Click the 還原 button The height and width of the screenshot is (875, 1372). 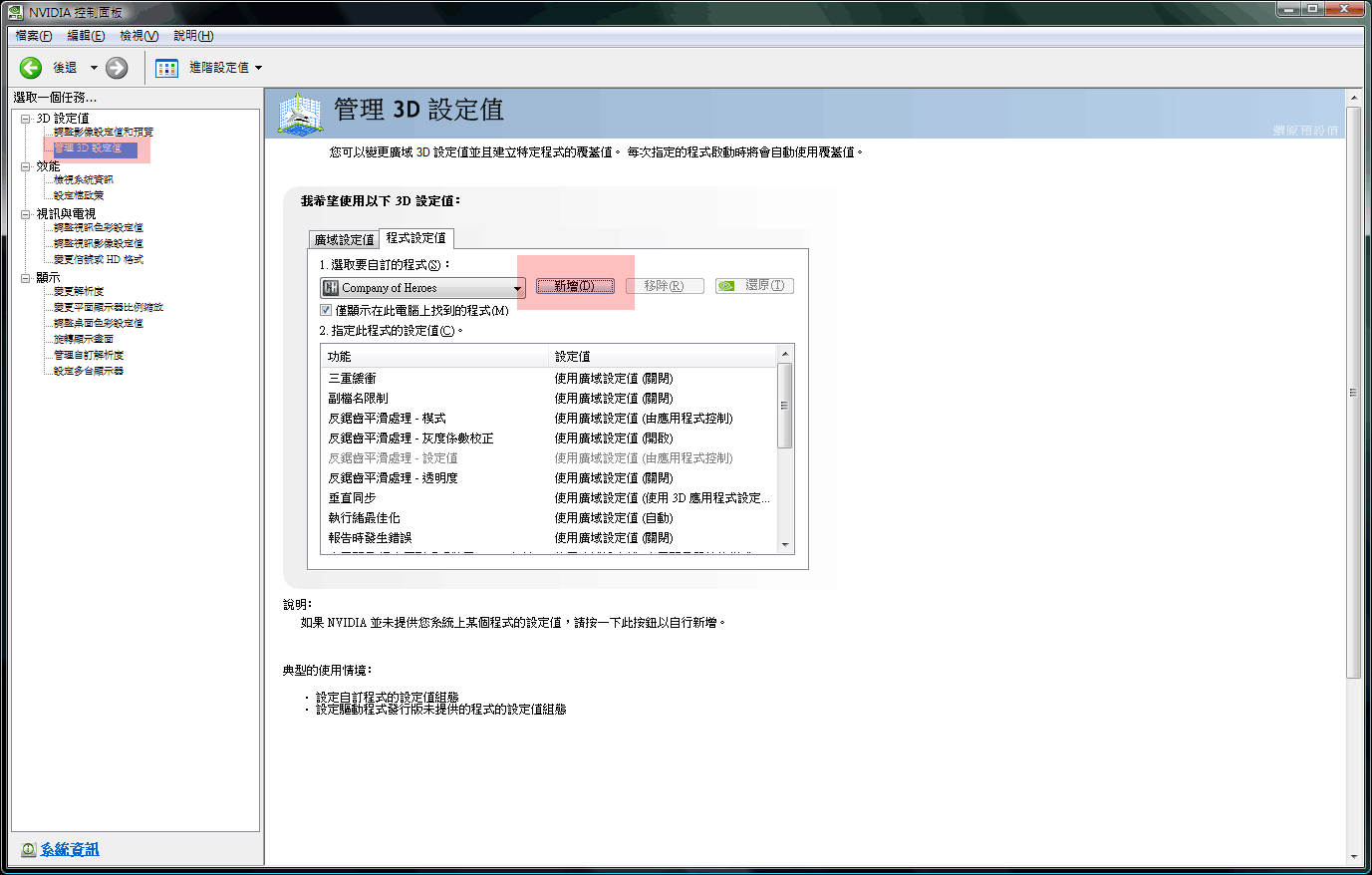click(754, 286)
